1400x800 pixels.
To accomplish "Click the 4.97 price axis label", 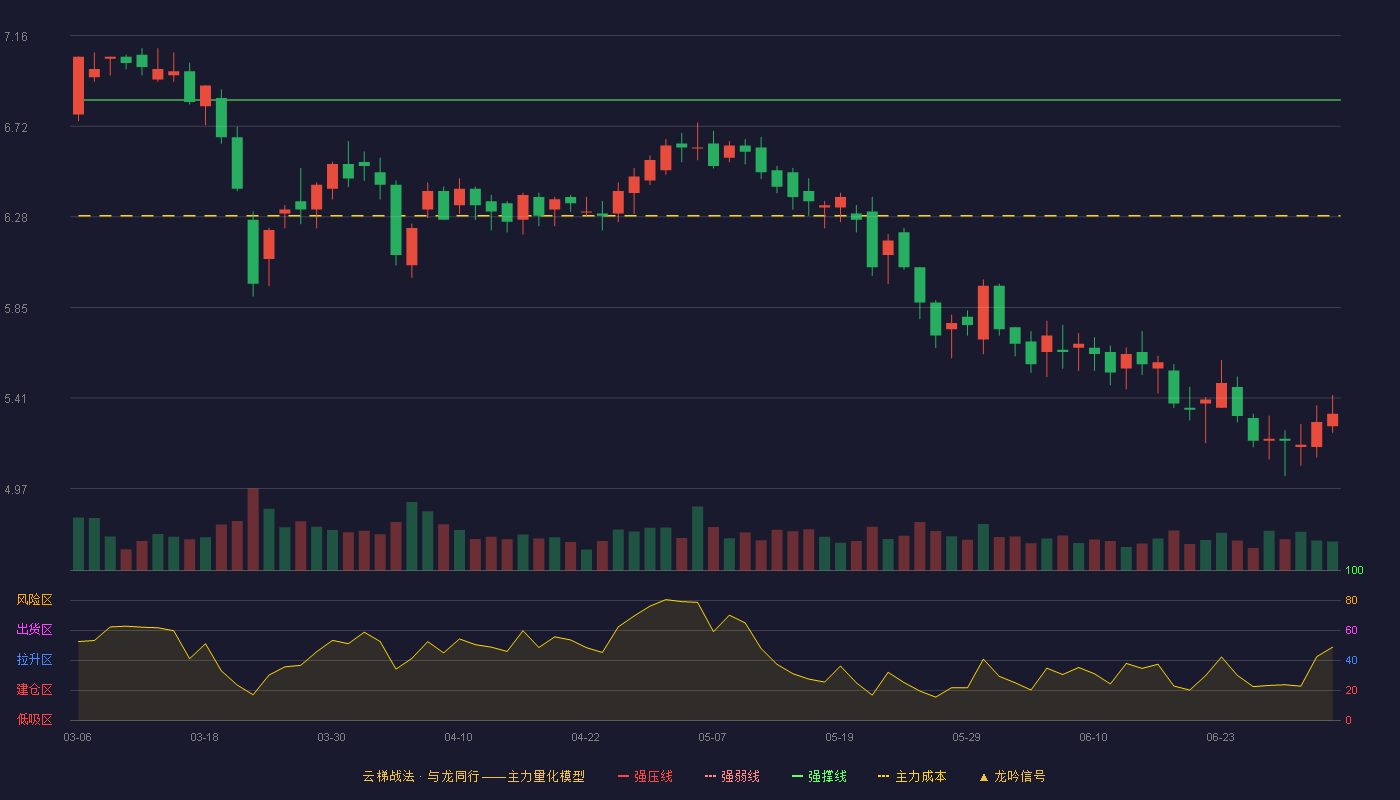I will (16, 489).
